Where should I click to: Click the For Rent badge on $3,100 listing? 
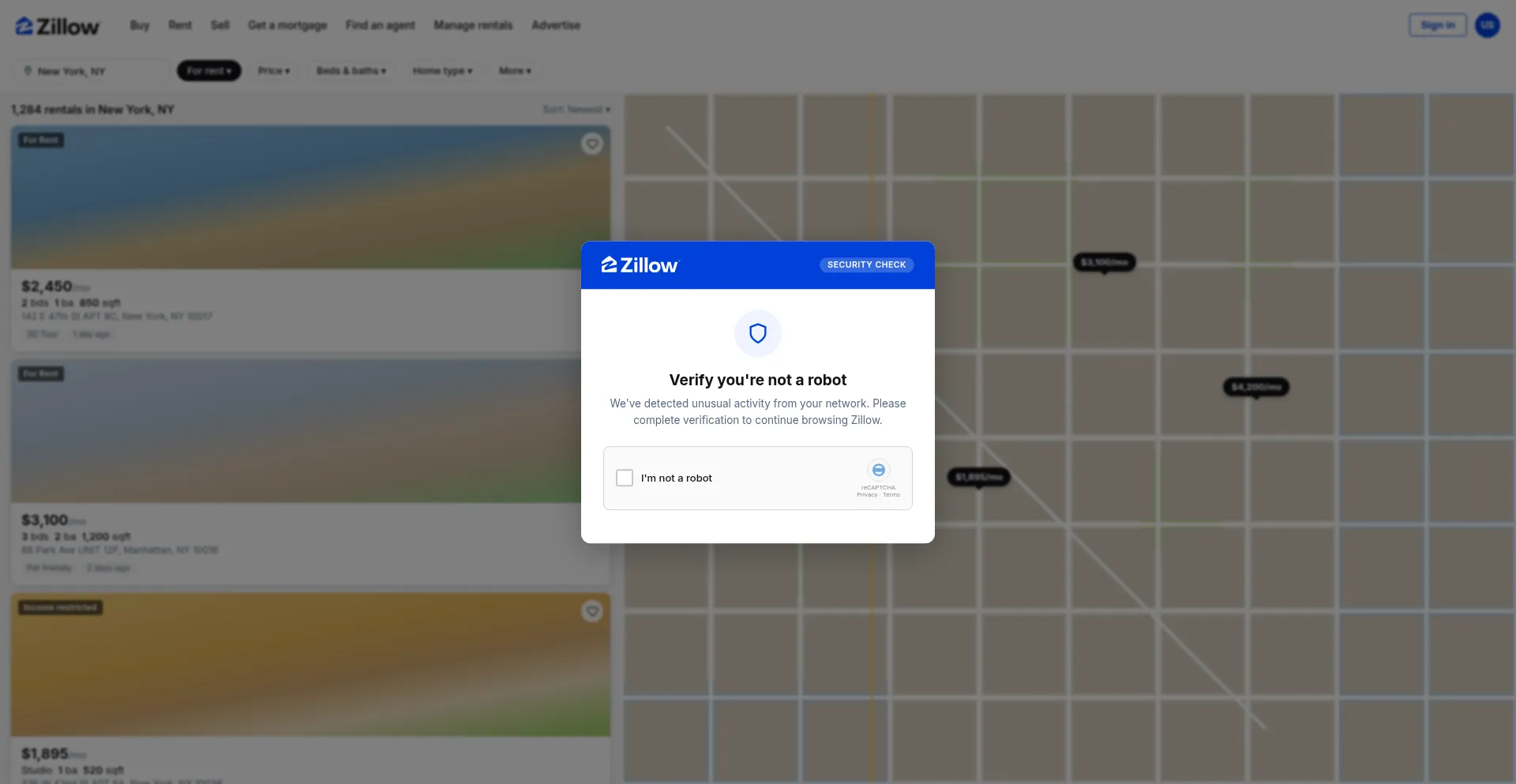coord(41,374)
